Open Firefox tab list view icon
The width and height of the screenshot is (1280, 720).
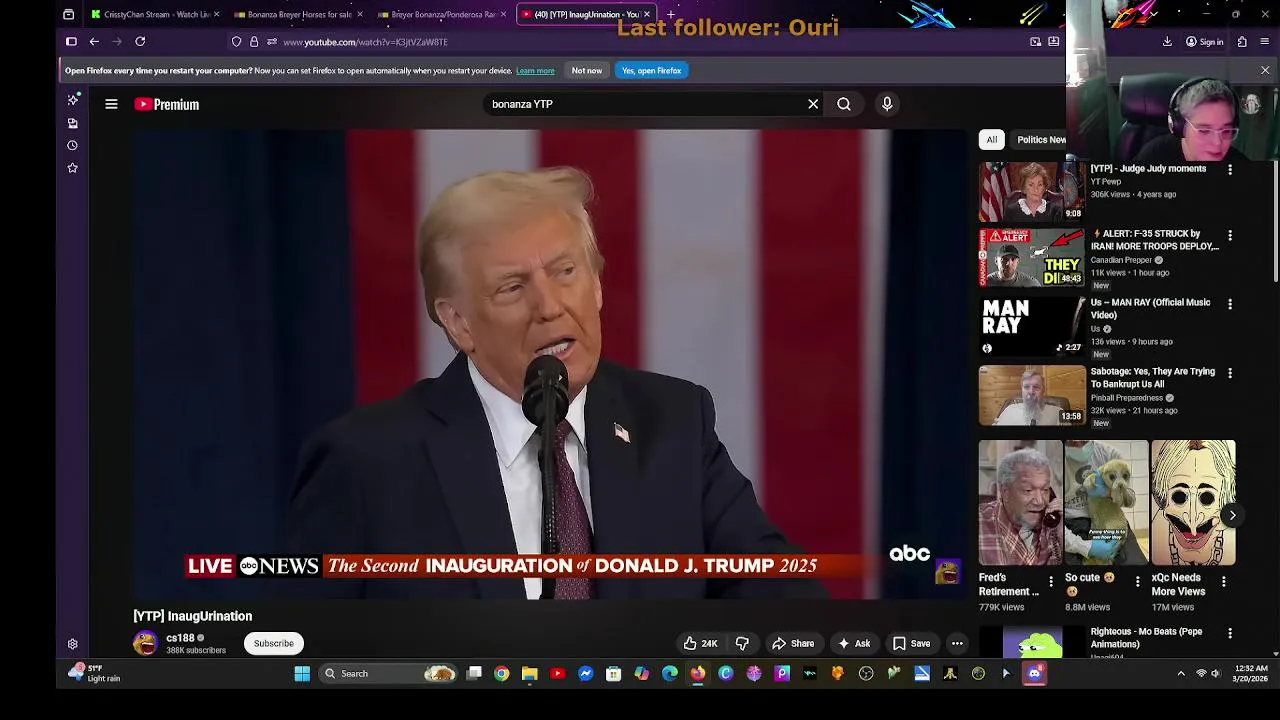(68, 15)
